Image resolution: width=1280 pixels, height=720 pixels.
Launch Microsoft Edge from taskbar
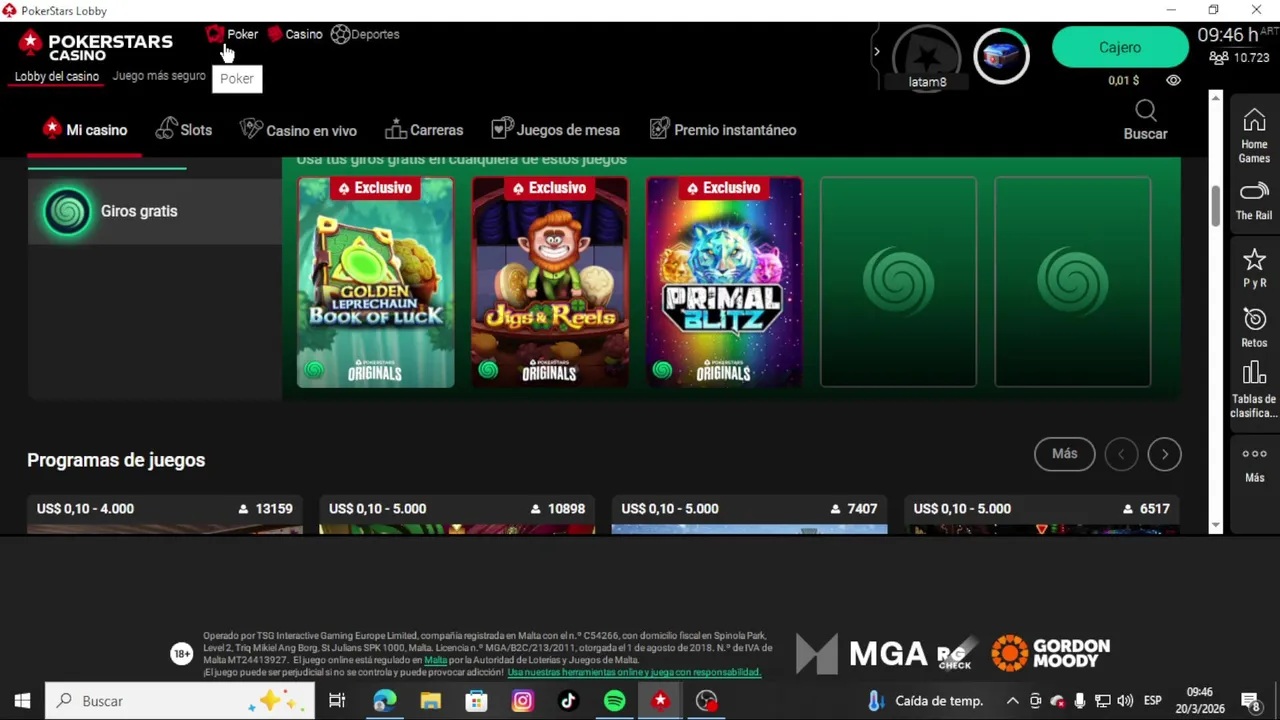384,701
